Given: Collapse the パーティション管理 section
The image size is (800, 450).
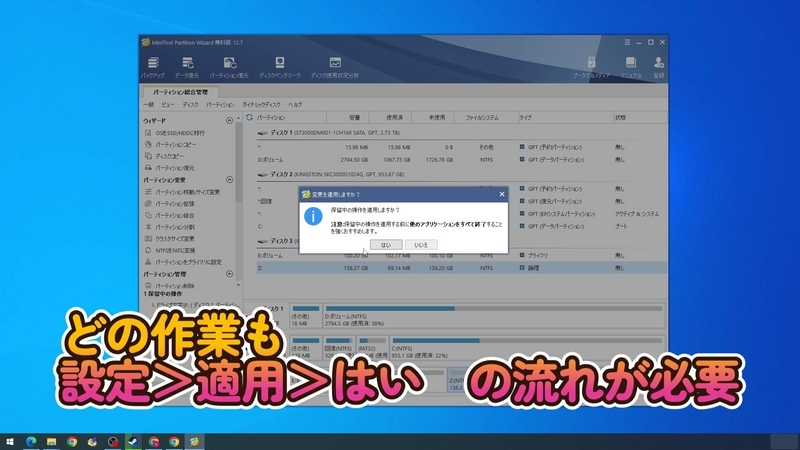Looking at the screenshot, I should tap(229, 274).
